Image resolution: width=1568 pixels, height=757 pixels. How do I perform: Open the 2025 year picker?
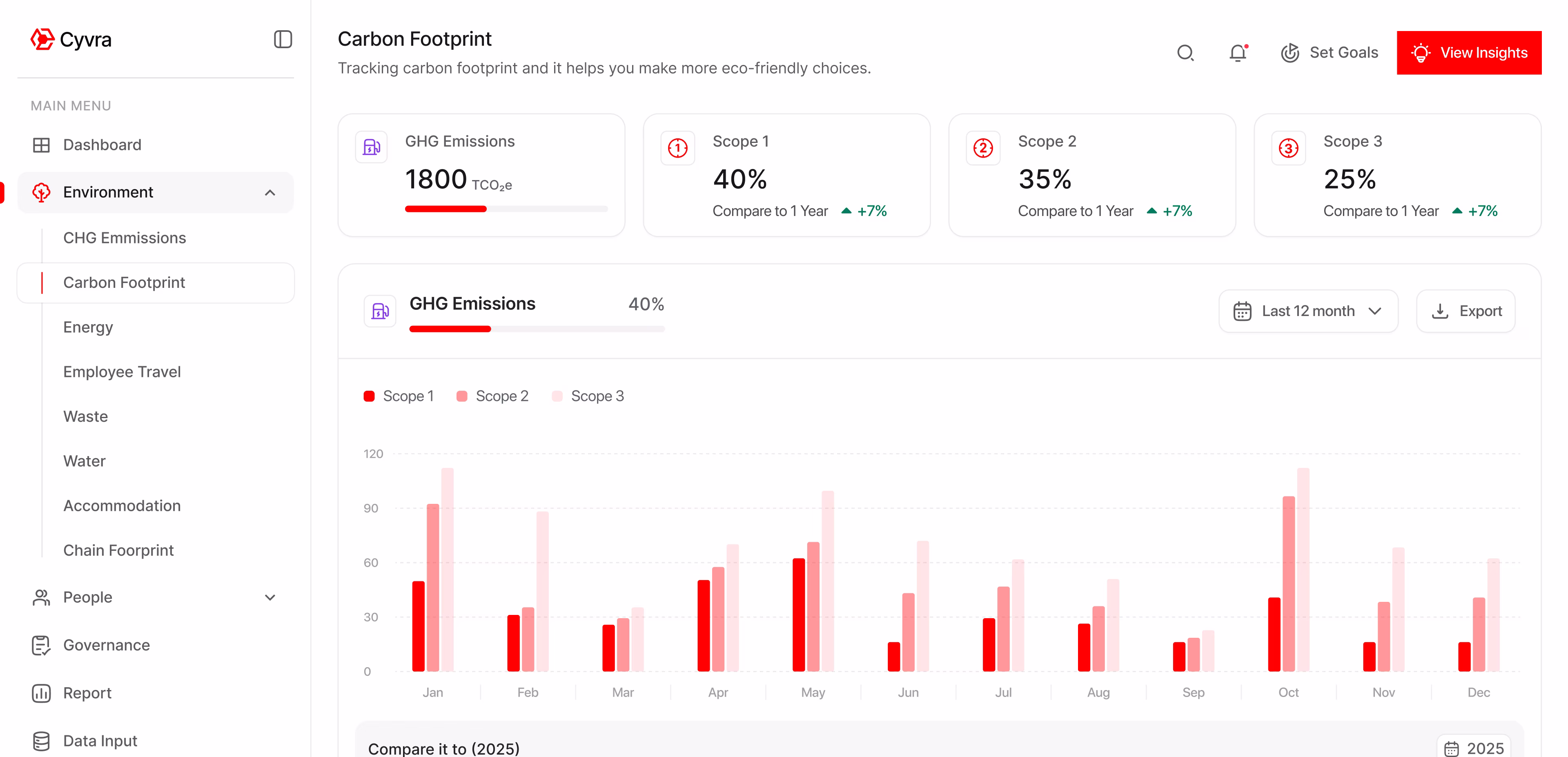[x=1474, y=748]
